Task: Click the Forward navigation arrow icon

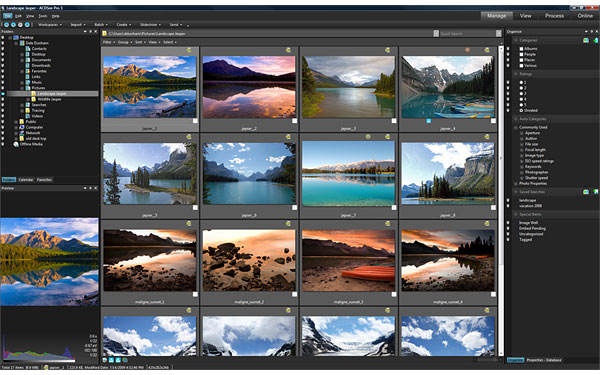Action: coord(13,24)
